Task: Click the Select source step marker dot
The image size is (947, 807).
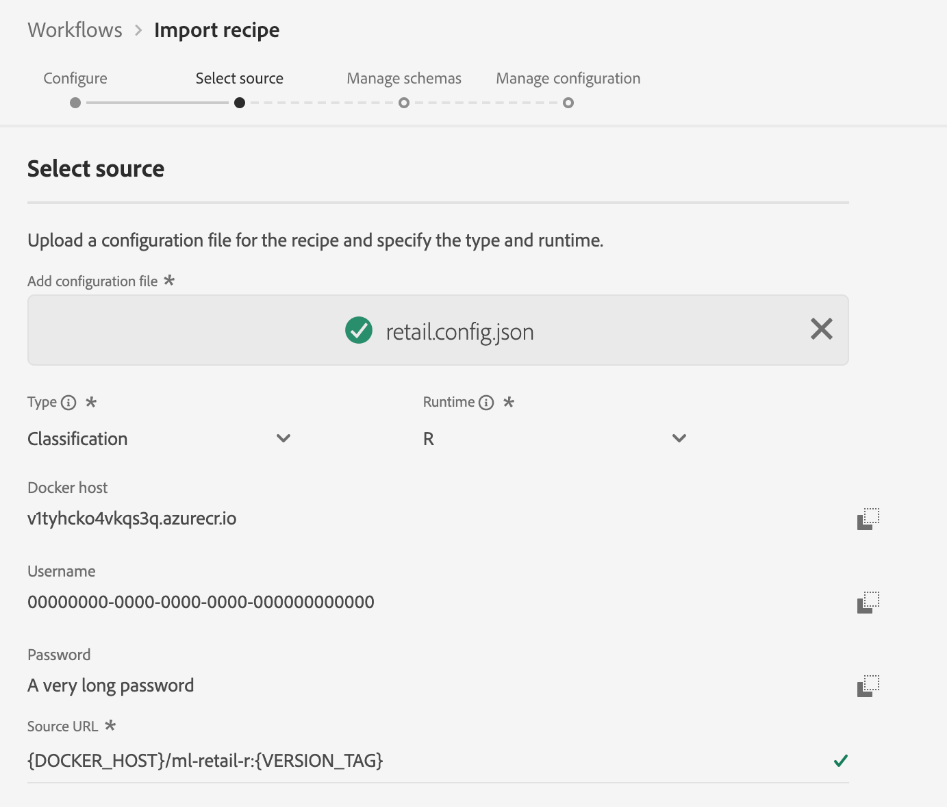Action: [239, 102]
